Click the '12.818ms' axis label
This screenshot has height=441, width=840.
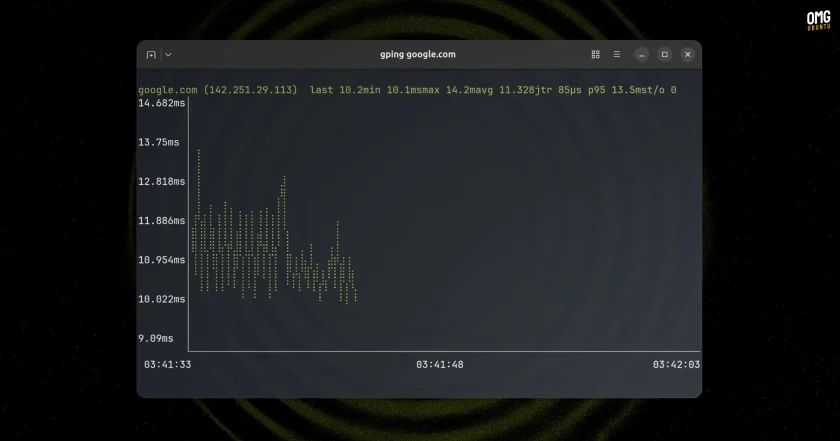point(162,181)
